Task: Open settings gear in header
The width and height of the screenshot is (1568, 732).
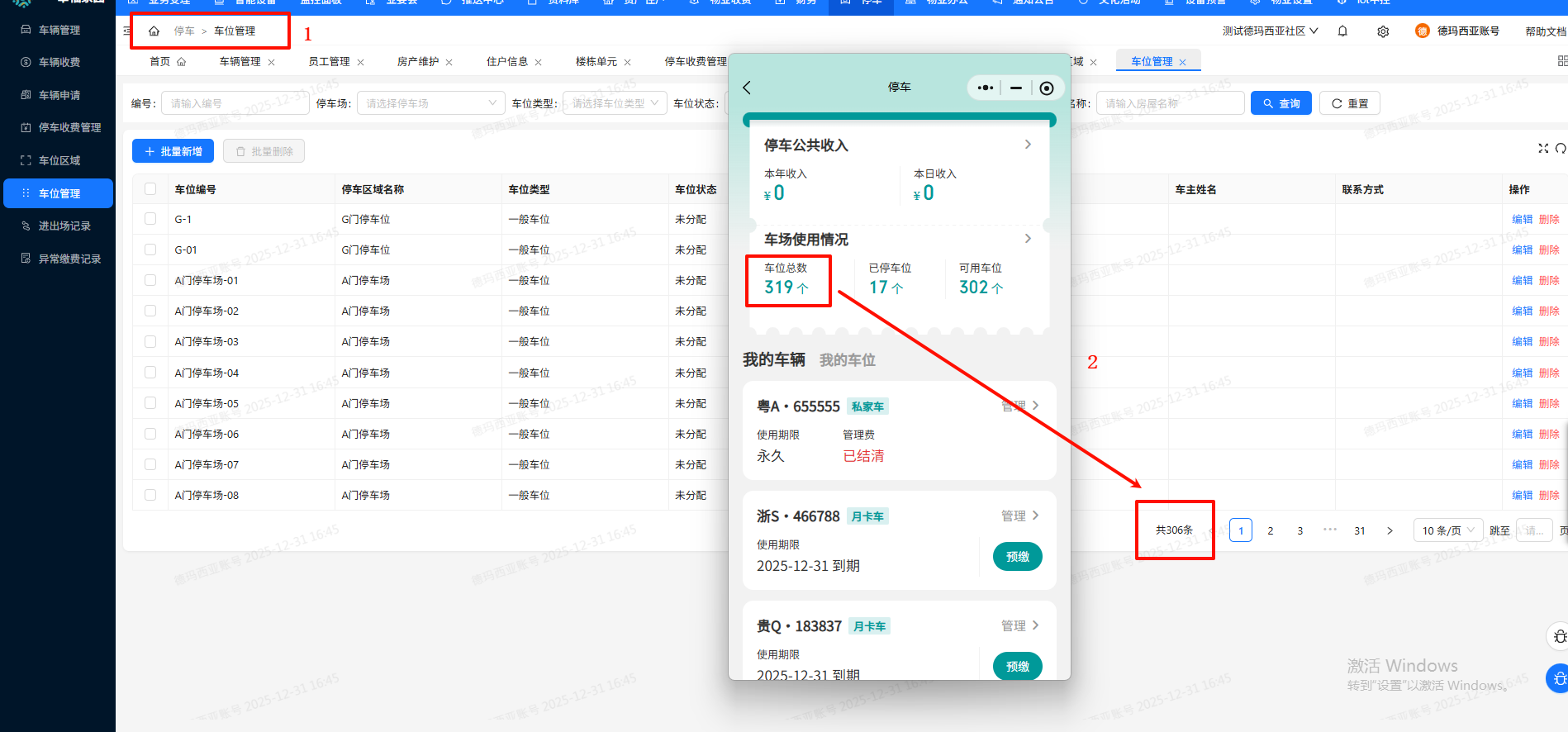Action: (x=1383, y=31)
